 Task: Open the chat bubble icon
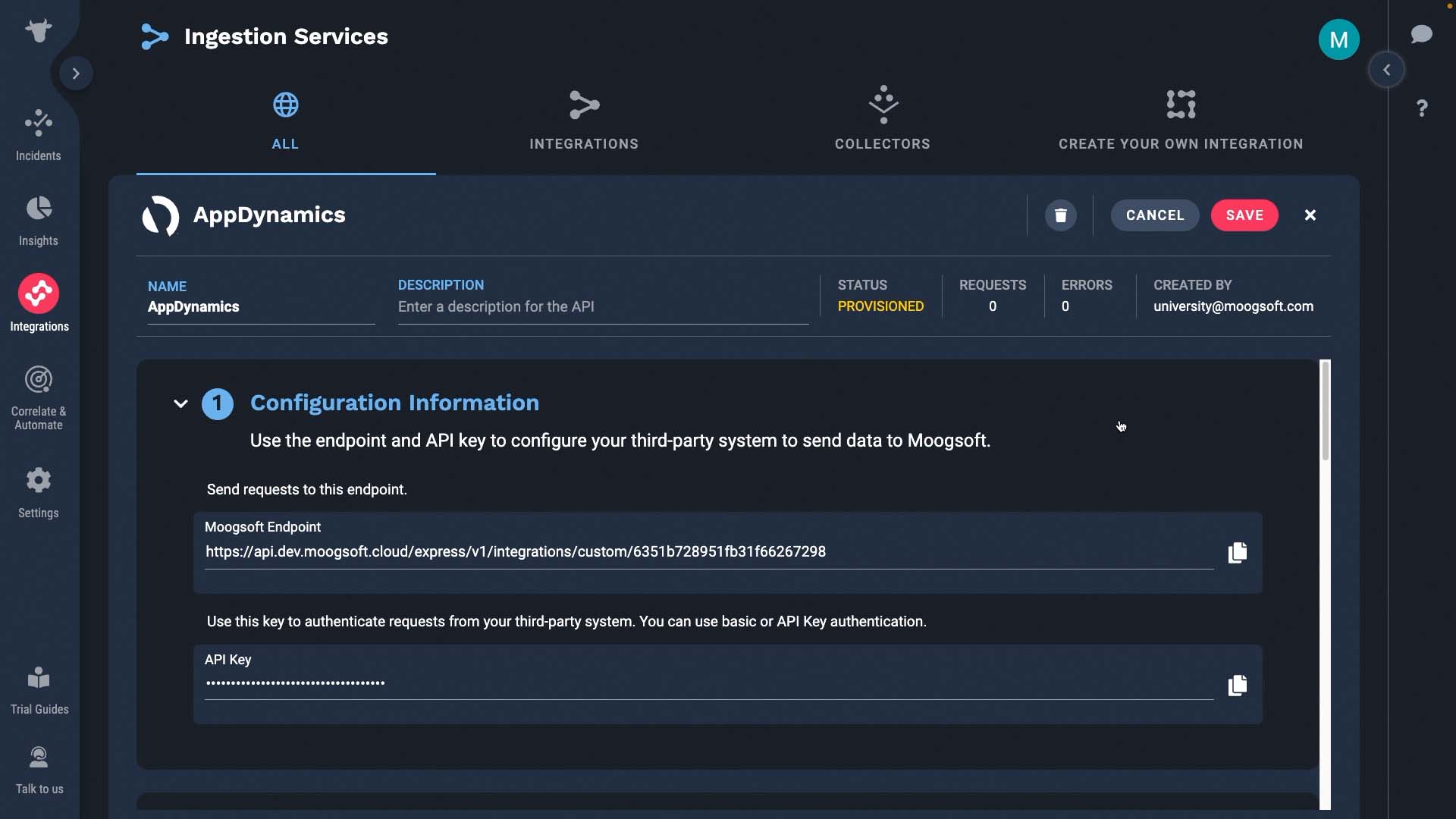coord(1422,34)
